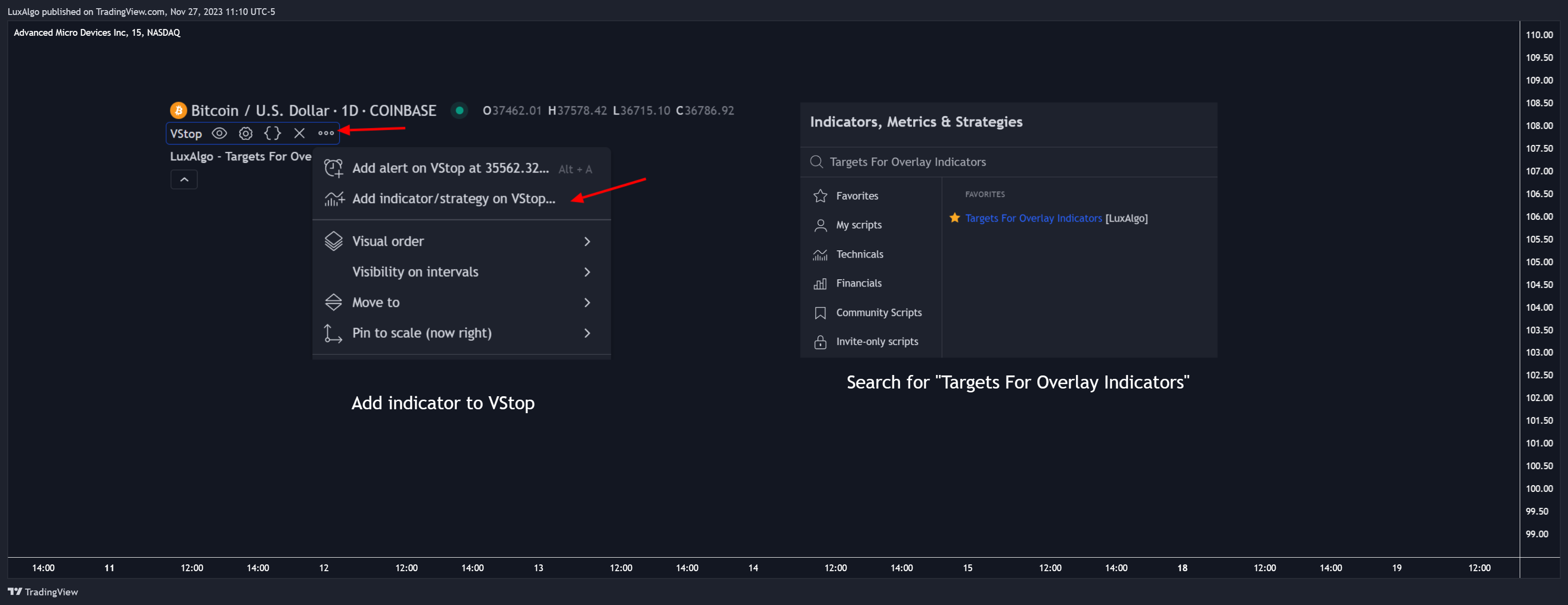Viewport: 1568px width, 605px height.
Task: Open VStop more options dots
Action: point(325,133)
